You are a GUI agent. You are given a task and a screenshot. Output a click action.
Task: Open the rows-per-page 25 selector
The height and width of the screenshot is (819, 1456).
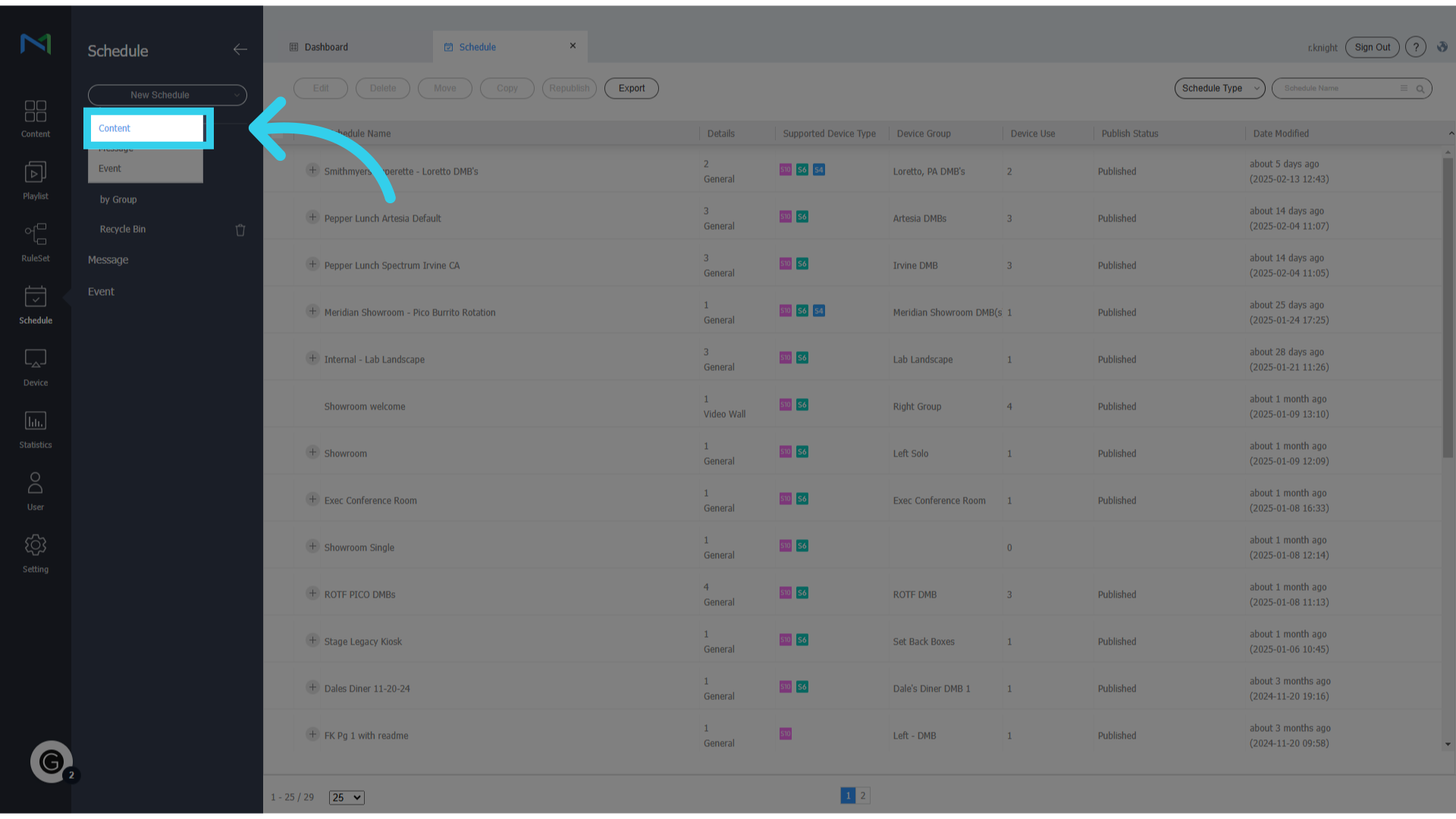coord(347,798)
